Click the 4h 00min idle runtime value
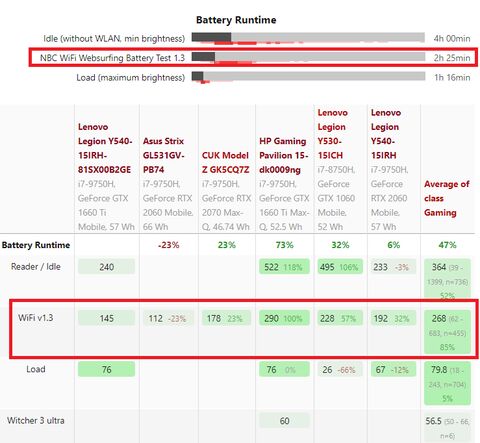This screenshot has height=443, width=480. pyautogui.click(x=452, y=38)
